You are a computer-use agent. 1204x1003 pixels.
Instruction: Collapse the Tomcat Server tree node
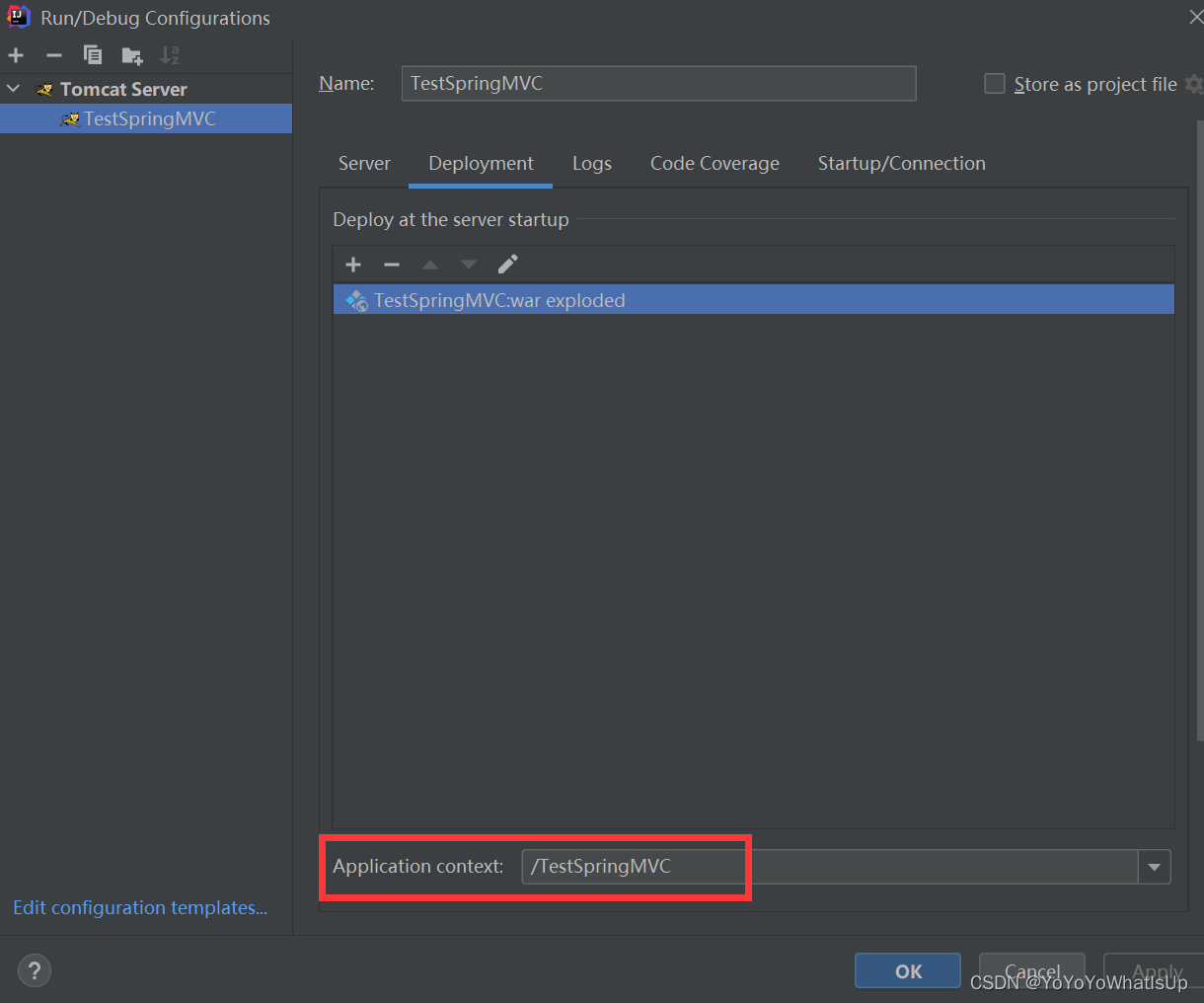pos(14,89)
